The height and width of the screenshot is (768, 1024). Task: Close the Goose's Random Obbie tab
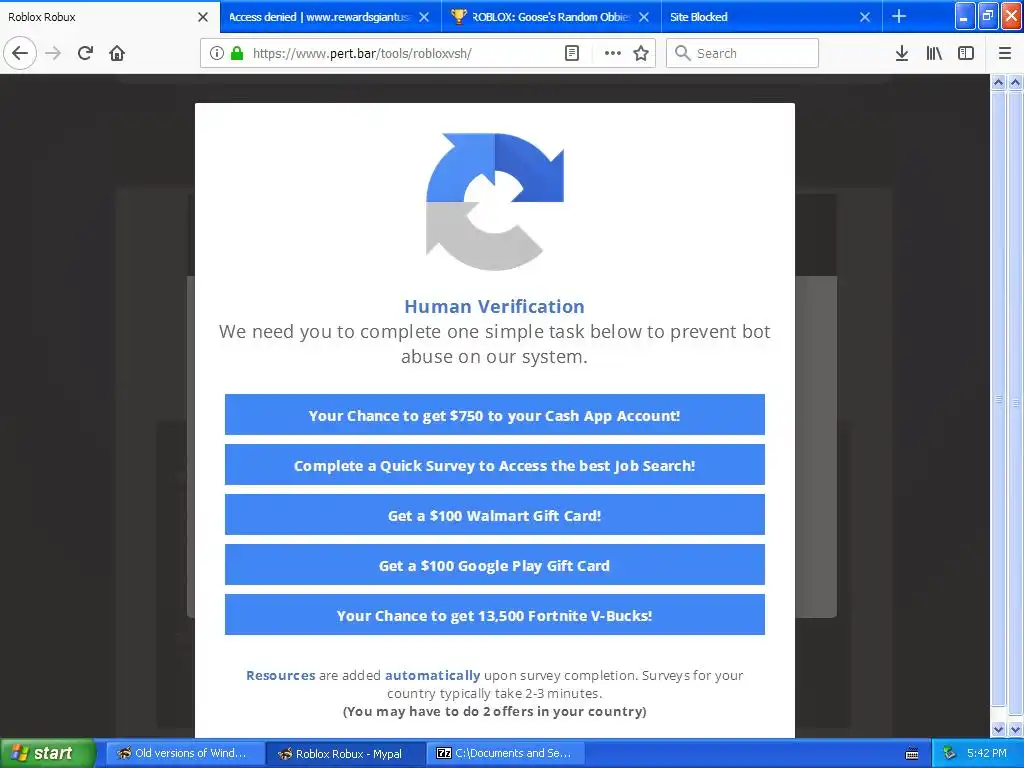pos(644,17)
